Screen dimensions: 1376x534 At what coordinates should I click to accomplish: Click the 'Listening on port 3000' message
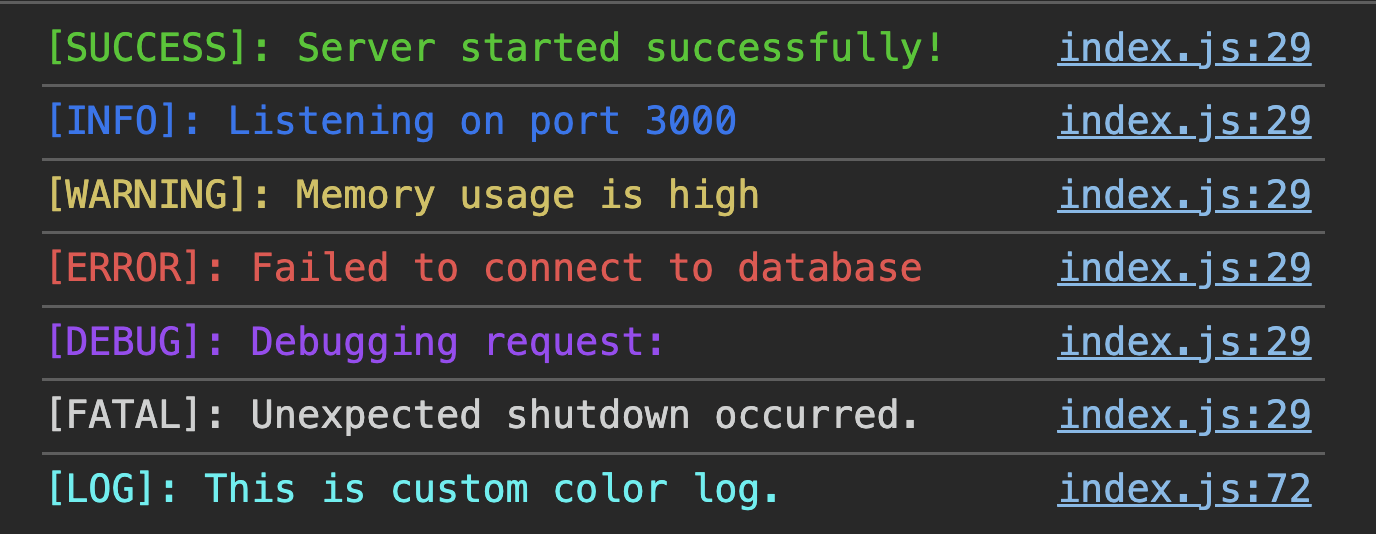pyautogui.click(x=482, y=121)
